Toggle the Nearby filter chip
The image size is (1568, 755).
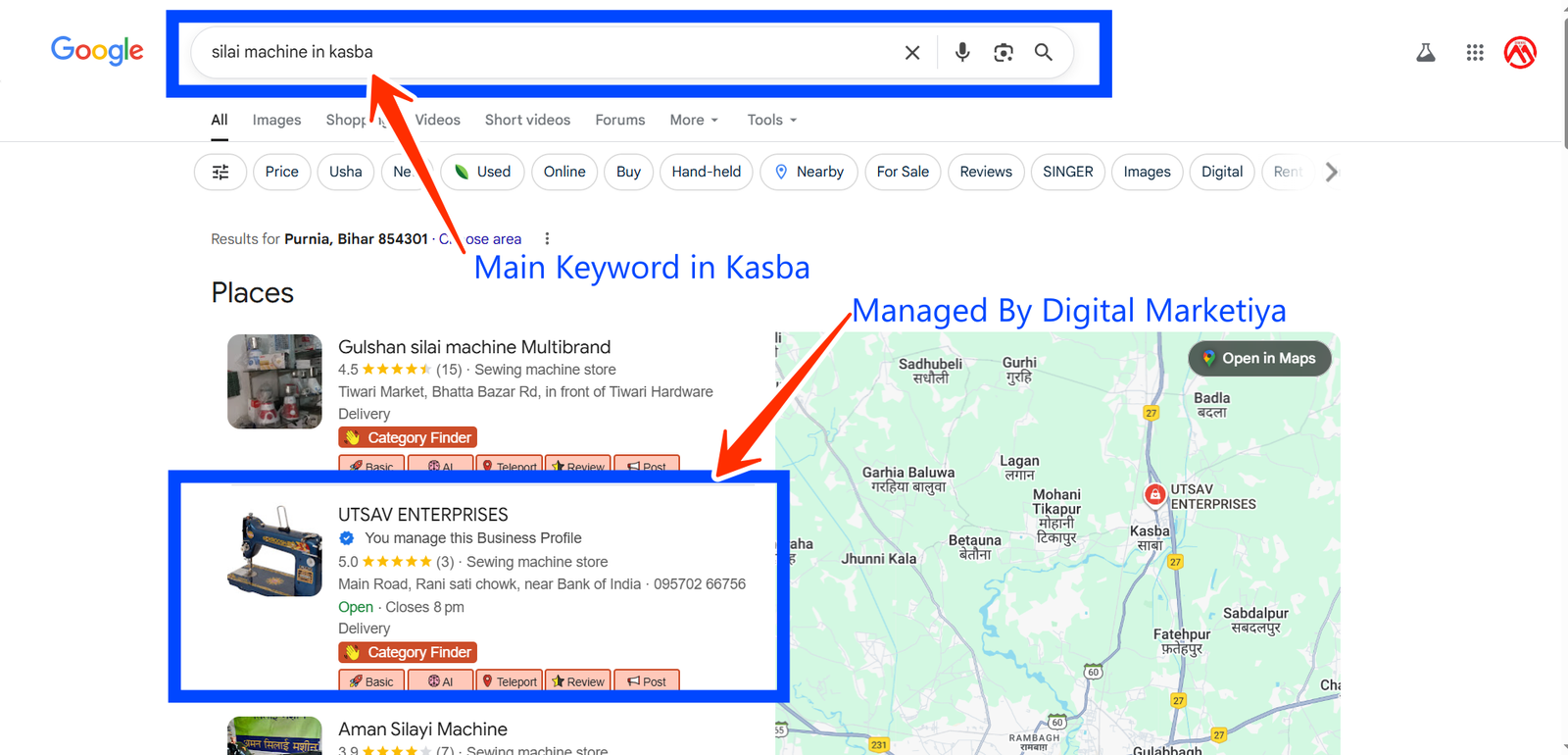click(808, 172)
